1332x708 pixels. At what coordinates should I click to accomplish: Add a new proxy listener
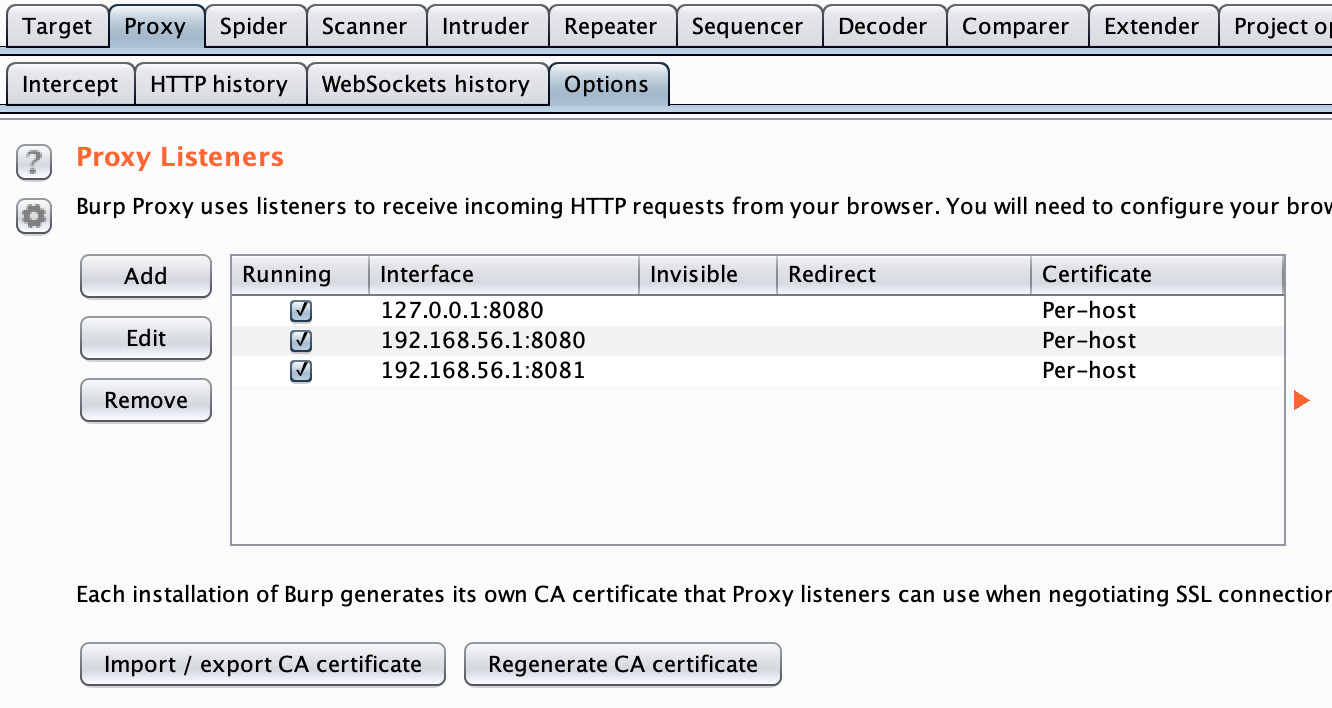click(x=145, y=276)
